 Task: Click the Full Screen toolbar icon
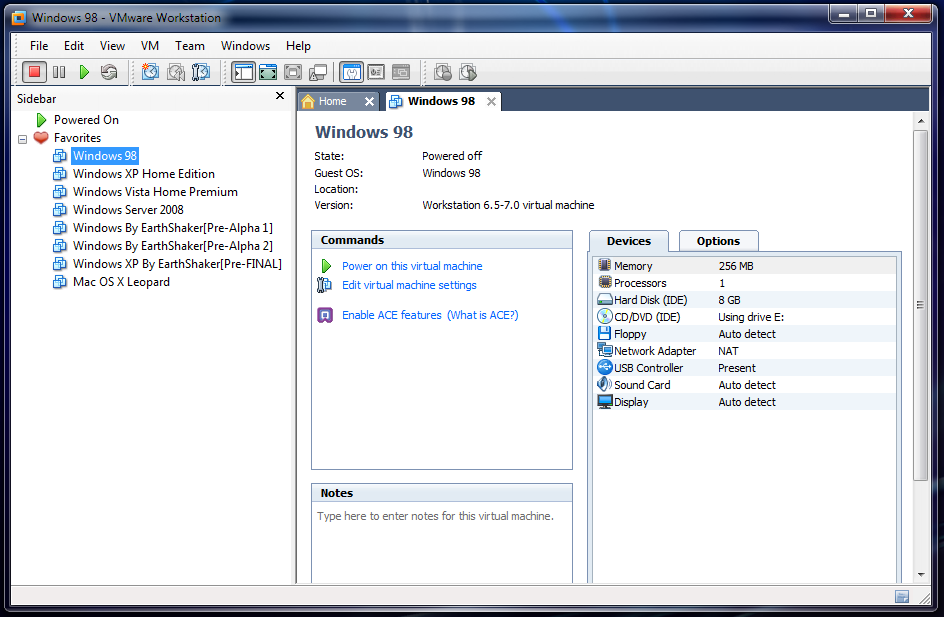tap(293, 72)
